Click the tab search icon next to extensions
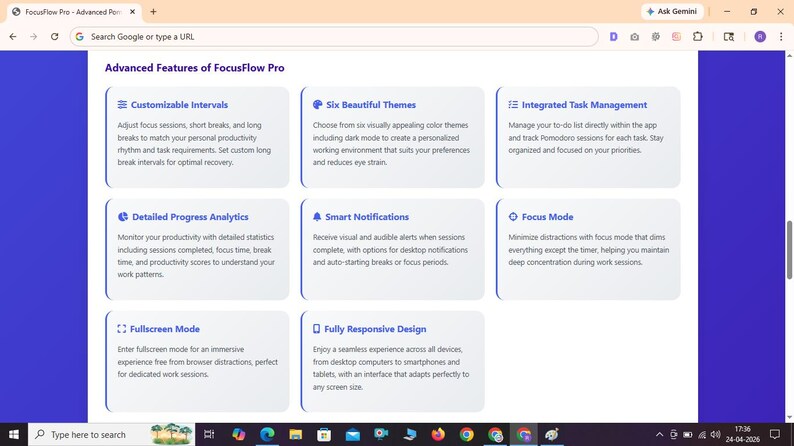This screenshot has height=446, width=794. pyautogui.click(x=729, y=36)
